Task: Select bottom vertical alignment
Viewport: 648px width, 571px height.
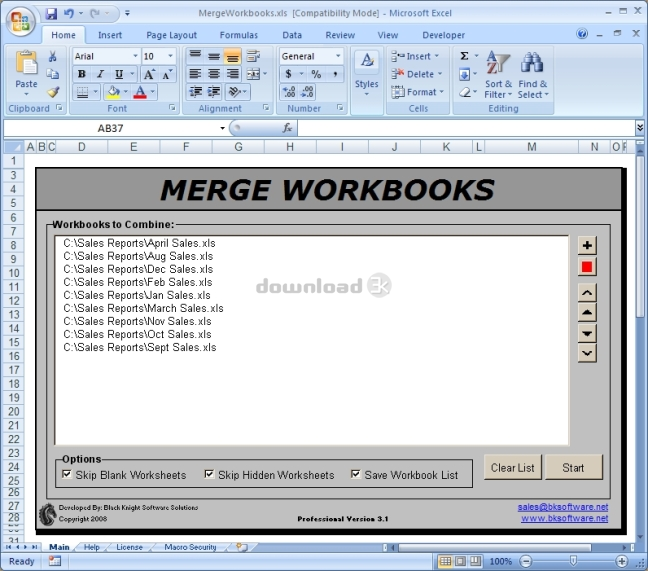Action: [x=233, y=56]
